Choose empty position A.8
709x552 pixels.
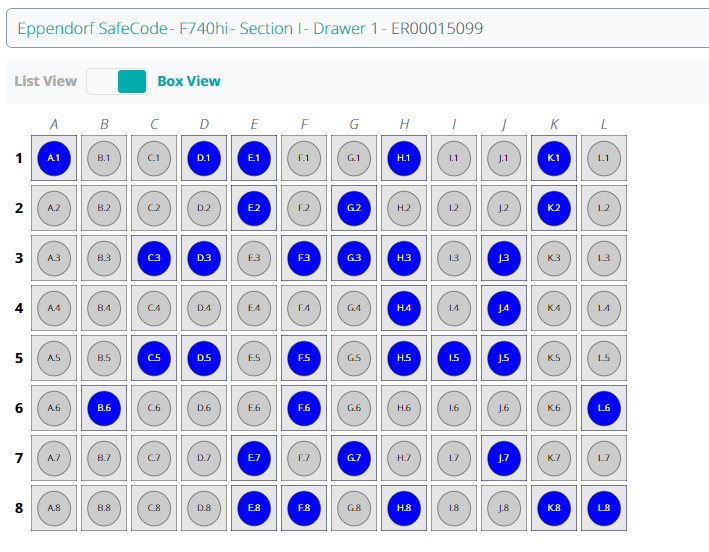coord(54,508)
